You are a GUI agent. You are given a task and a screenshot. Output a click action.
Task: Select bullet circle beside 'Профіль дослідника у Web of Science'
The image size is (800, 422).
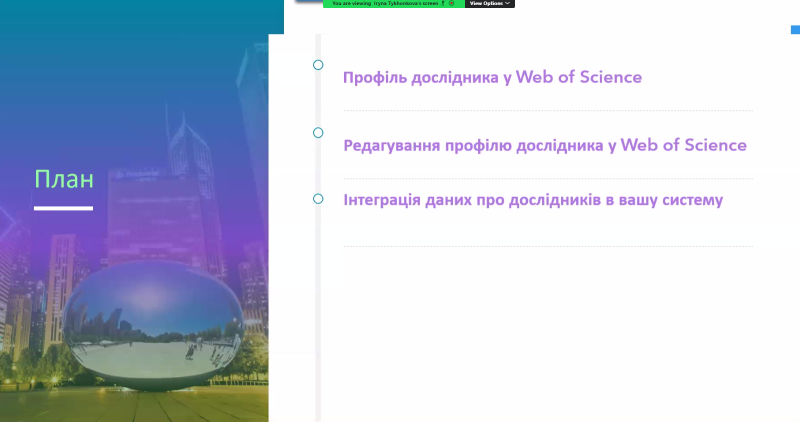(x=318, y=65)
